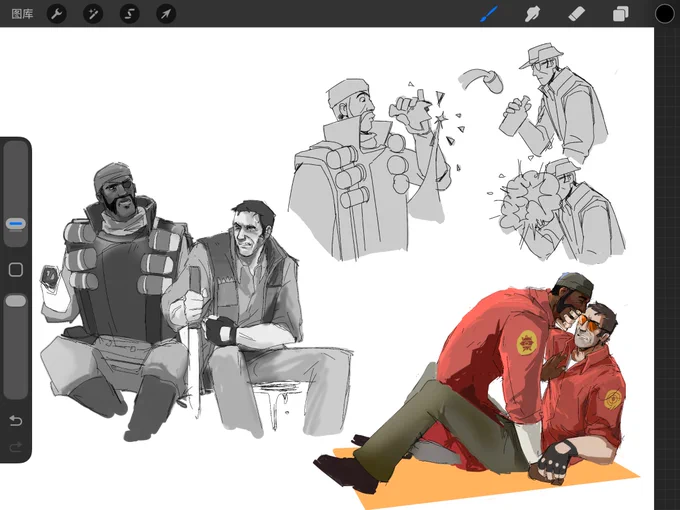The height and width of the screenshot is (510, 680).
Task: Select the Smudge finger tool
Action: (532, 14)
